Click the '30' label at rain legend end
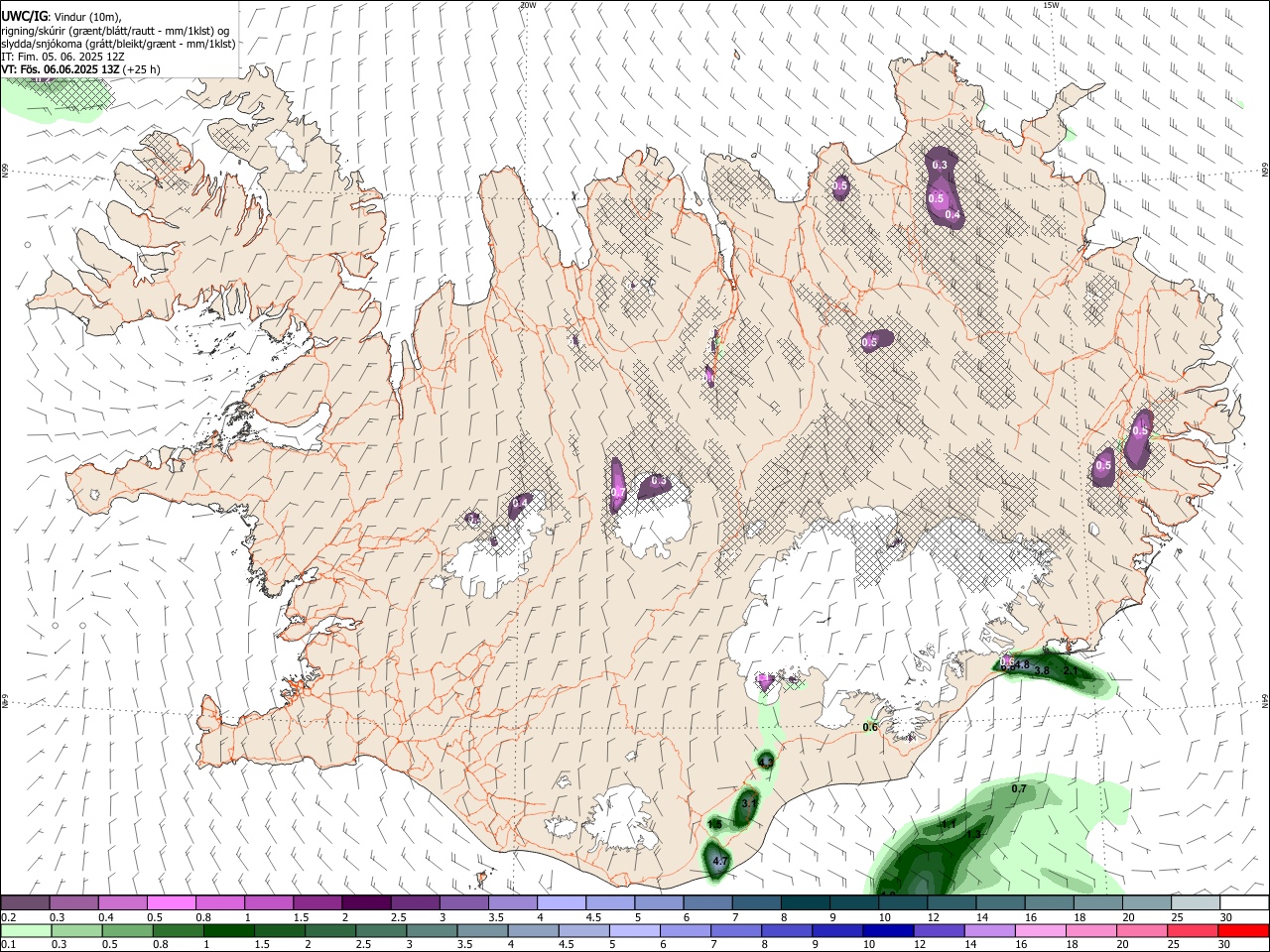Viewport: 1270px width, 952px height. pyautogui.click(x=1226, y=945)
